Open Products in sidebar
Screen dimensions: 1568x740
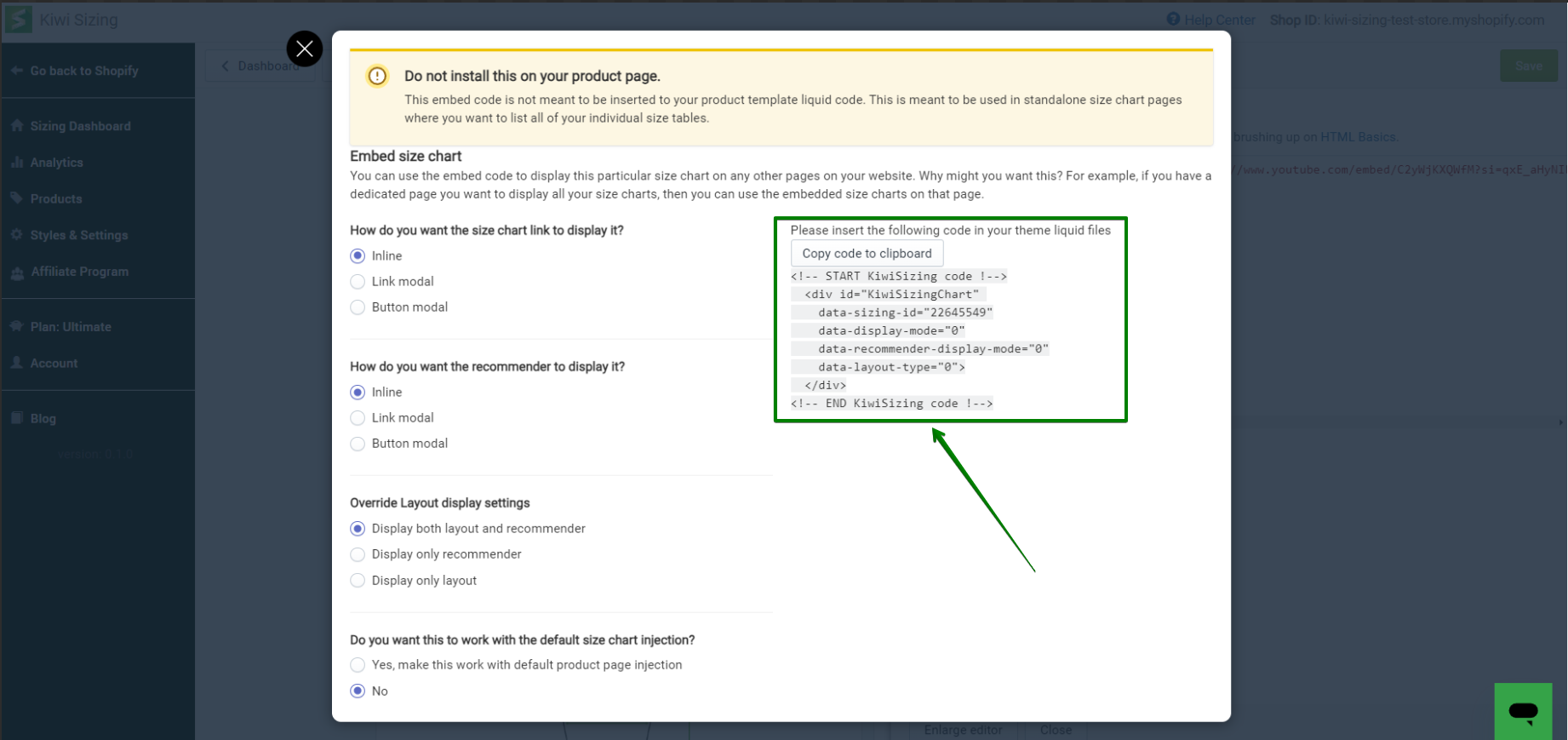(x=56, y=198)
